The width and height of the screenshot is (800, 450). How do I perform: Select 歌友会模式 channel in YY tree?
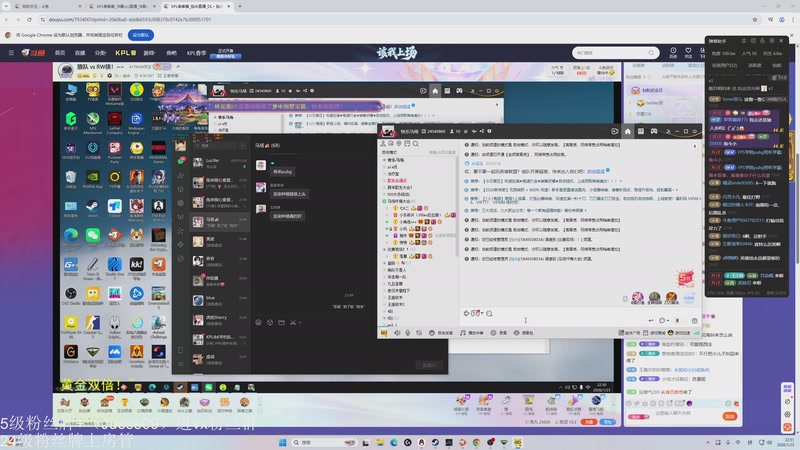[397, 181]
